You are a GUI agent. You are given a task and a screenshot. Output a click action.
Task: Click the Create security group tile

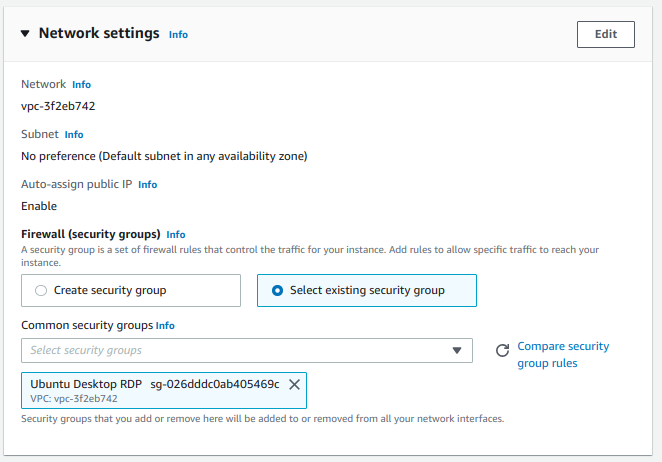tap(131, 291)
